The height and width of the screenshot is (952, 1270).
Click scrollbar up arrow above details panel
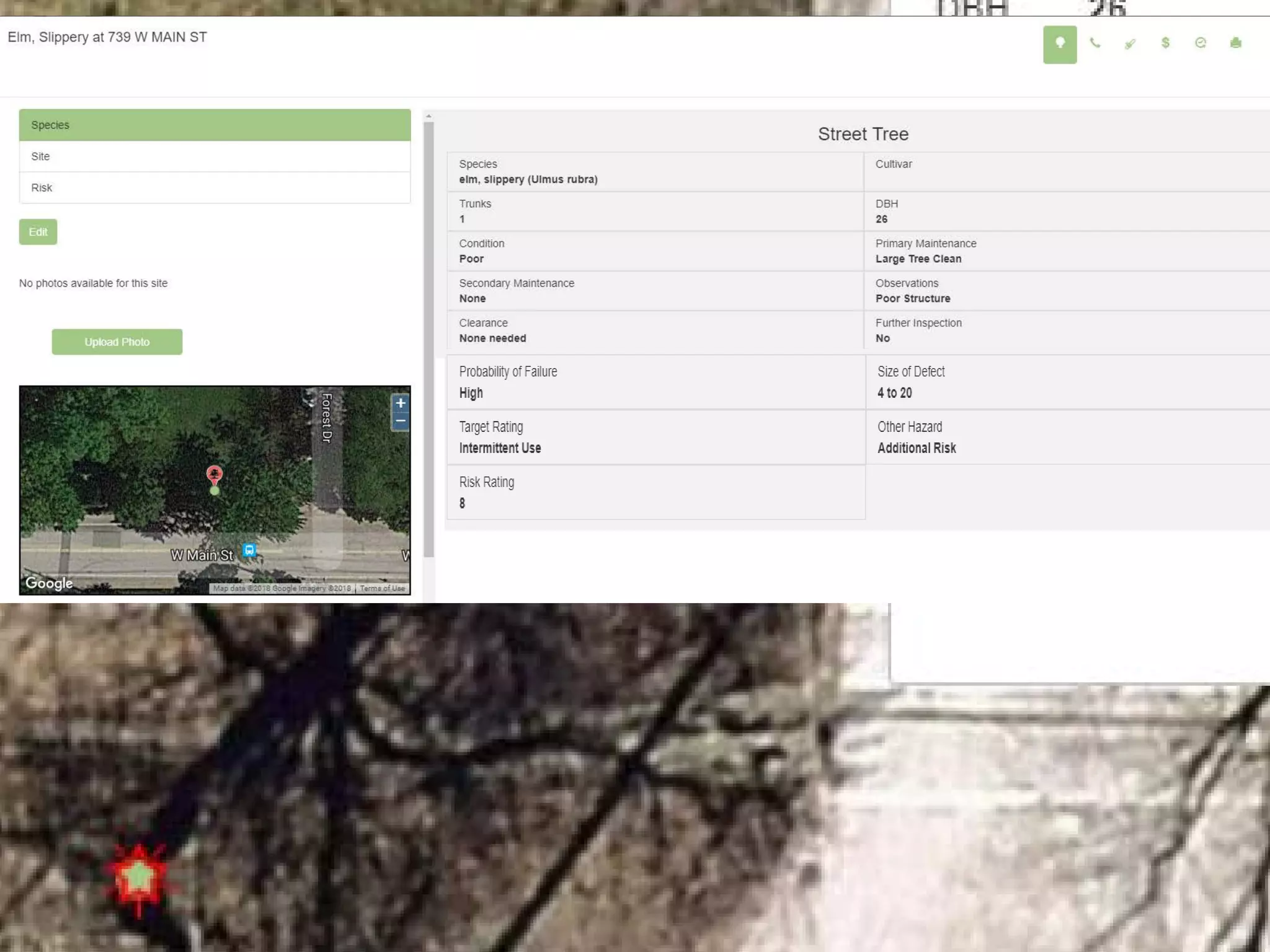click(x=429, y=117)
